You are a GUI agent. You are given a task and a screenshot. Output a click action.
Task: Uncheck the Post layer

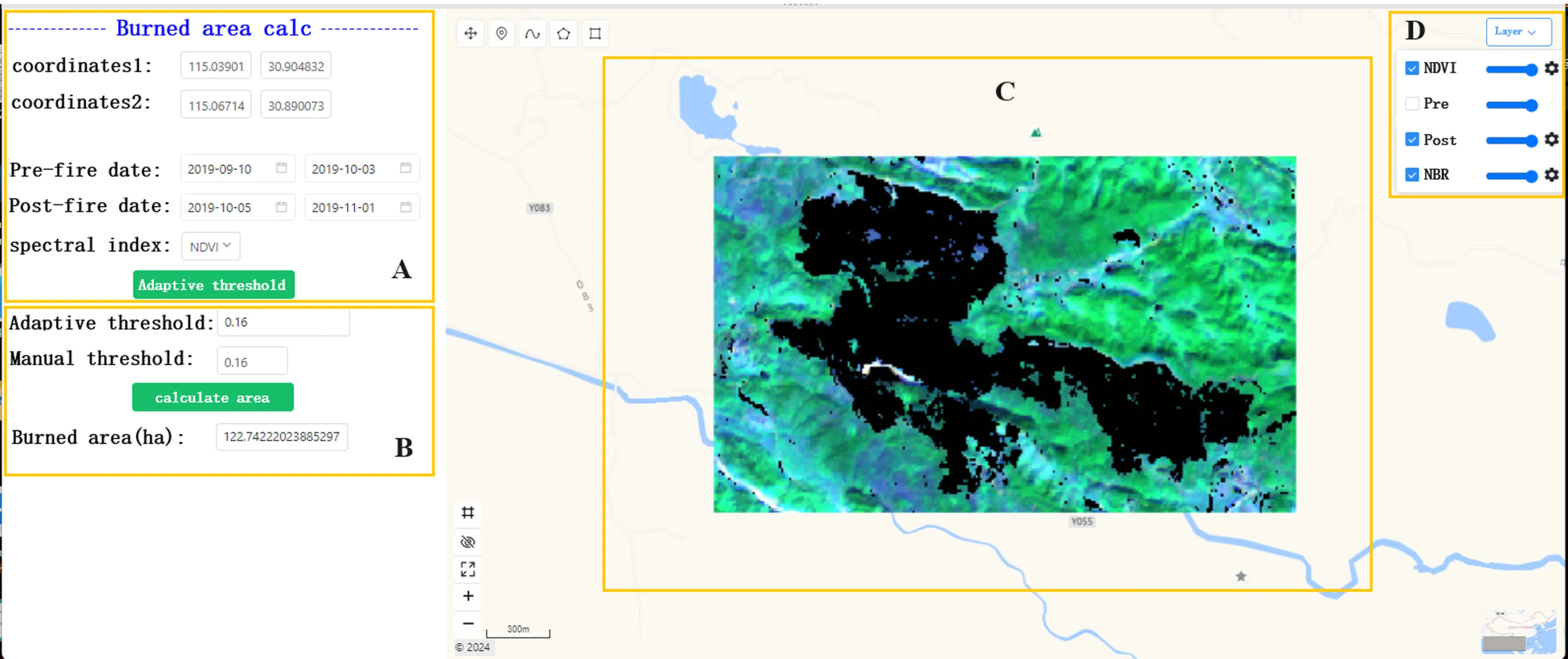coord(1413,140)
